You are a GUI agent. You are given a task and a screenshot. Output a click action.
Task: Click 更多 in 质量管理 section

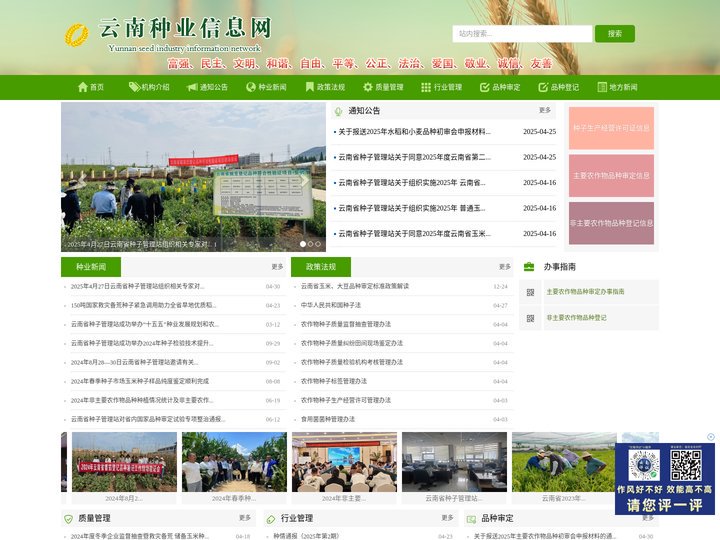click(245, 518)
